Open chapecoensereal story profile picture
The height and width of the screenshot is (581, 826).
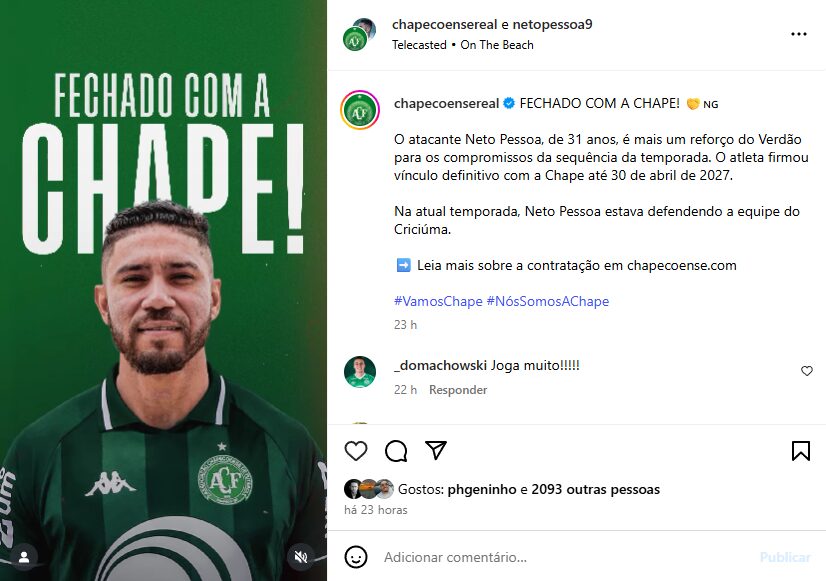[360, 110]
